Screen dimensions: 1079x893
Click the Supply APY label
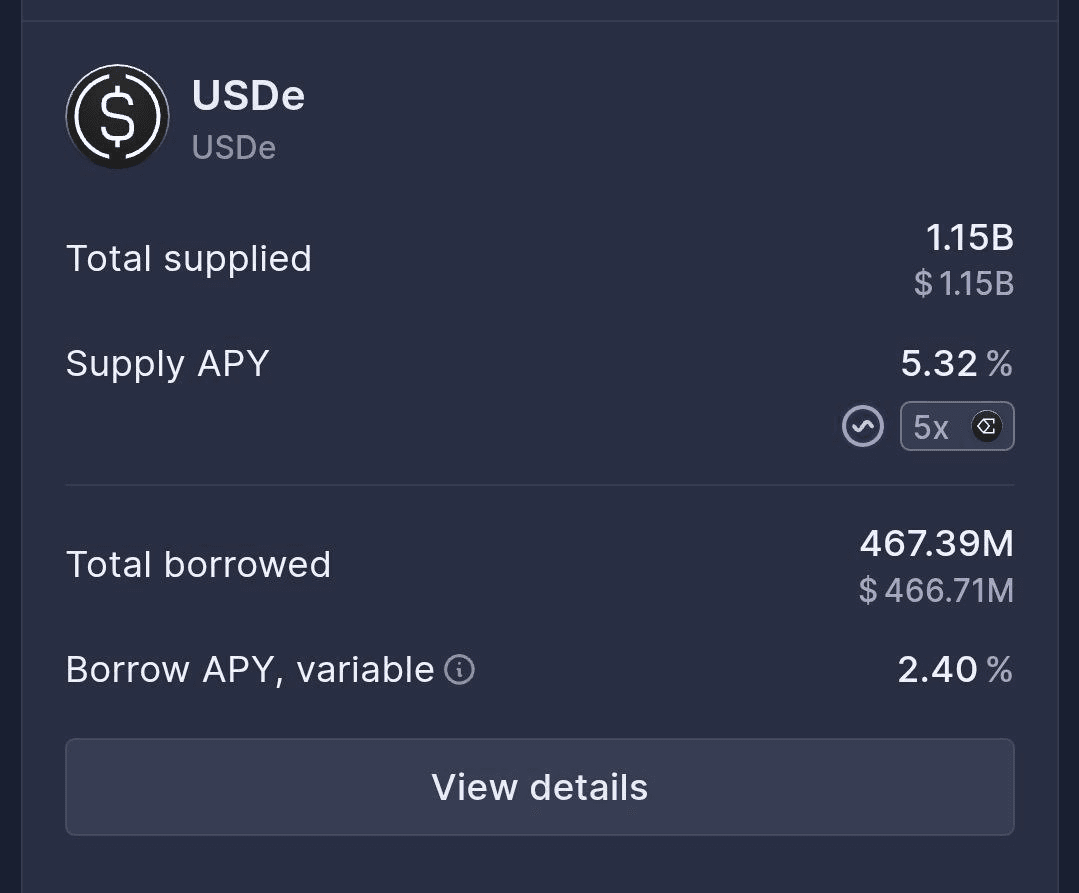167,363
